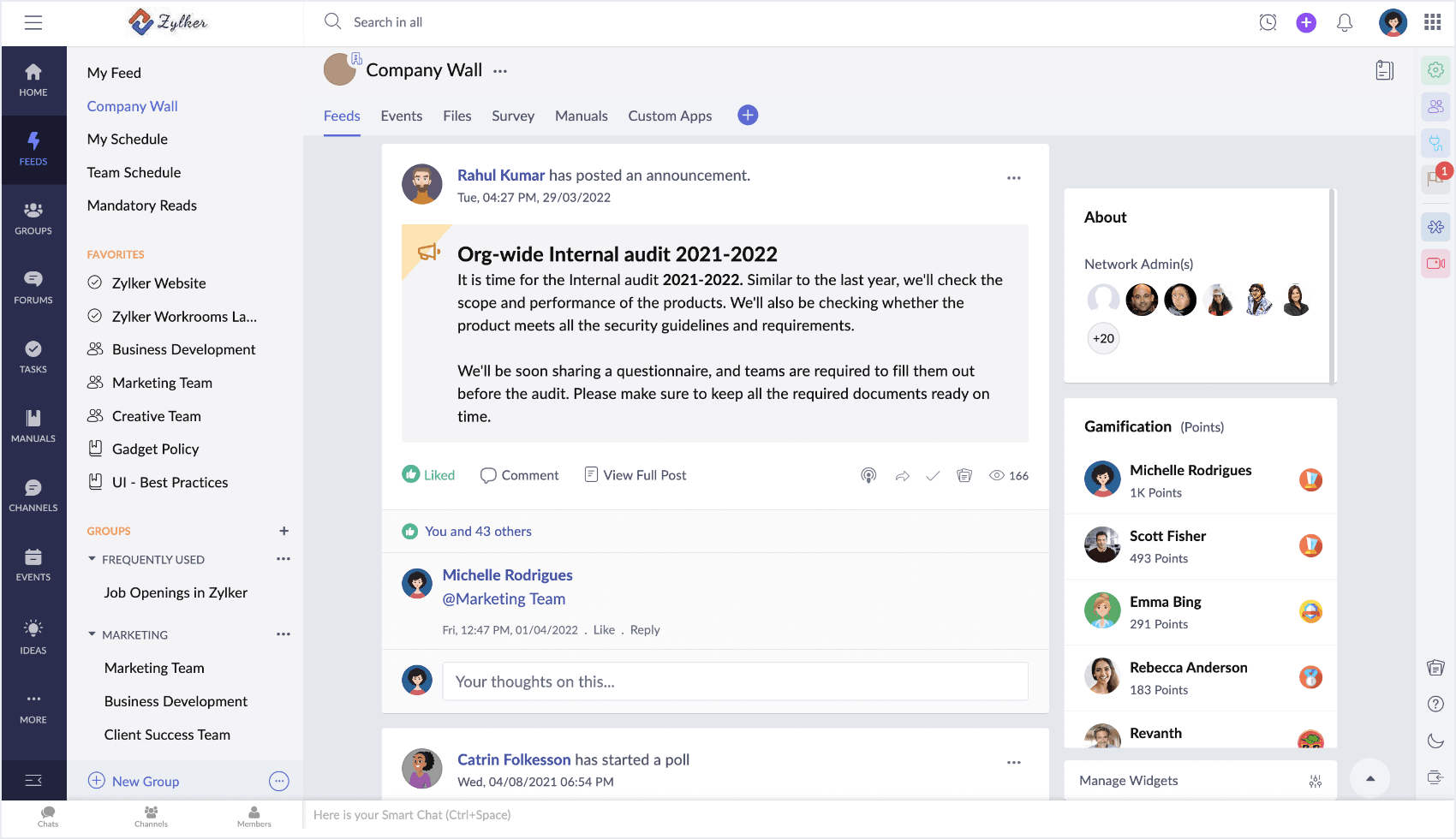This screenshot has height=839, width=1456.
Task: Open Channels in the left rail
Action: coord(33,496)
